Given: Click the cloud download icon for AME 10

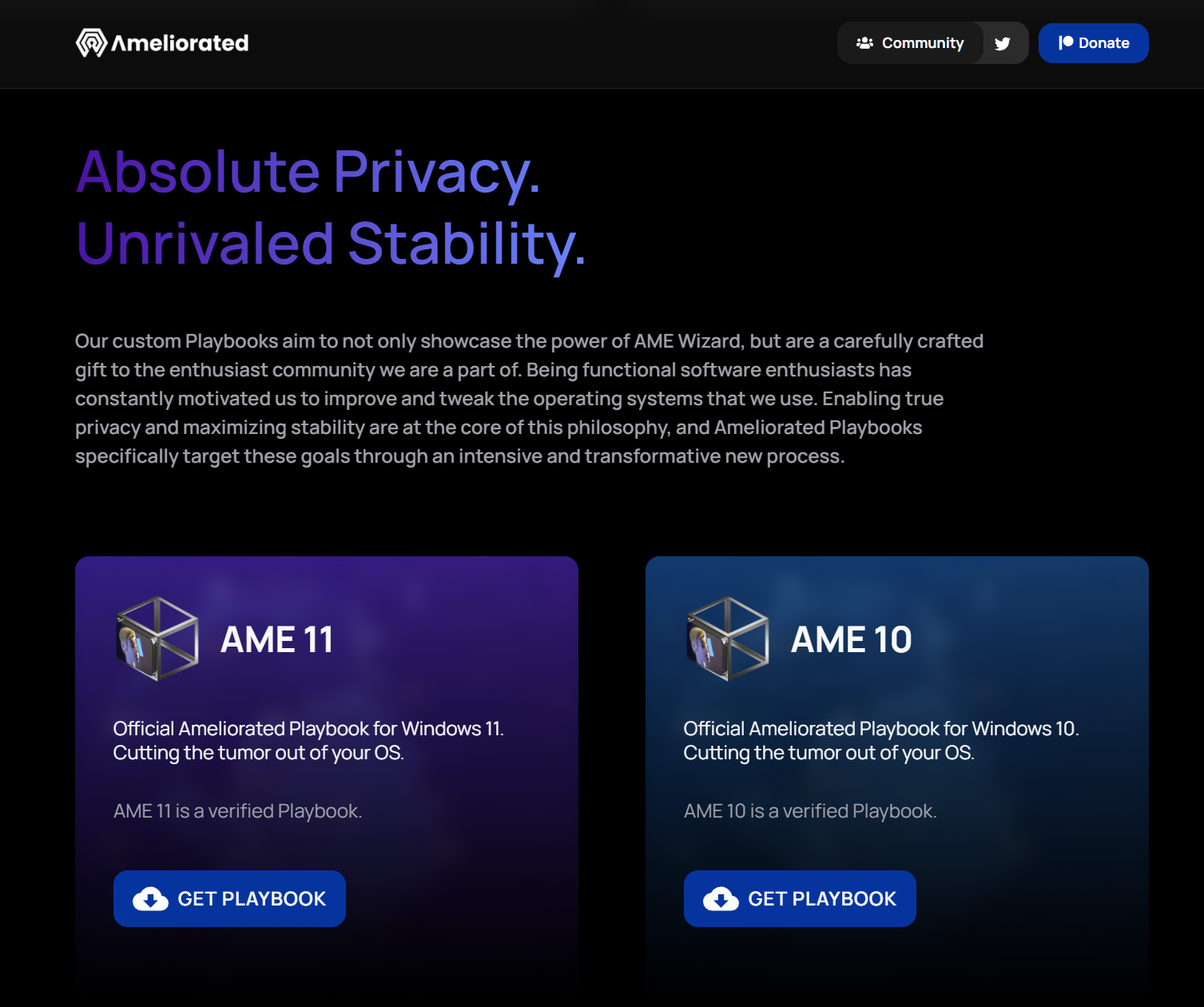Looking at the screenshot, I should click(x=721, y=899).
